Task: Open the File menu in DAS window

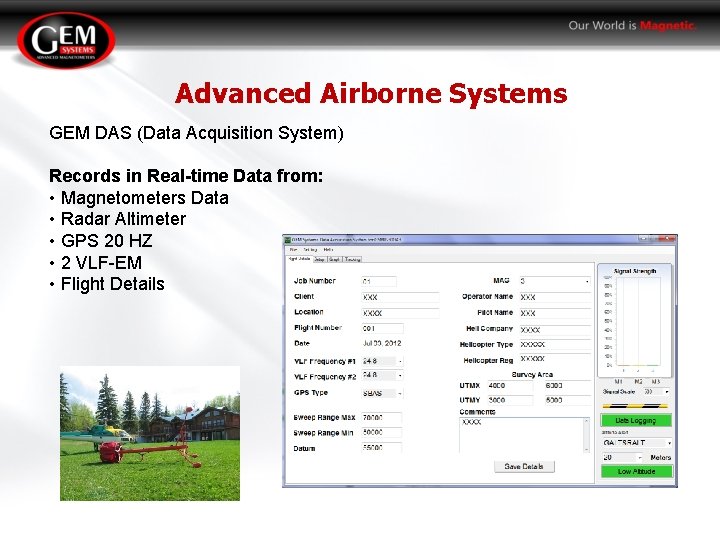Action: point(293,249)
